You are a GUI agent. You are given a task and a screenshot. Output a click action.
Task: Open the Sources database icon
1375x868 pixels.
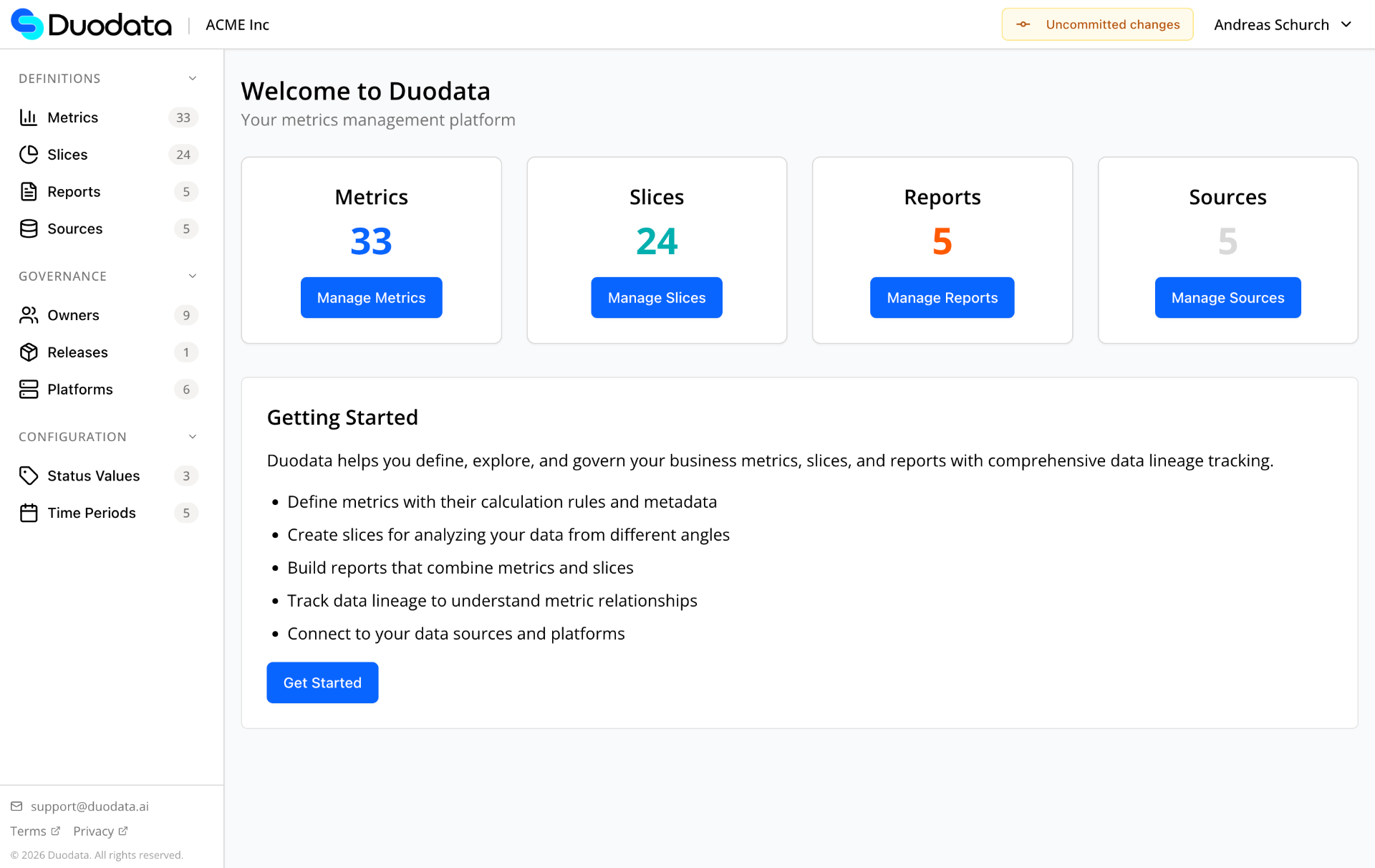tap(29, 228)
